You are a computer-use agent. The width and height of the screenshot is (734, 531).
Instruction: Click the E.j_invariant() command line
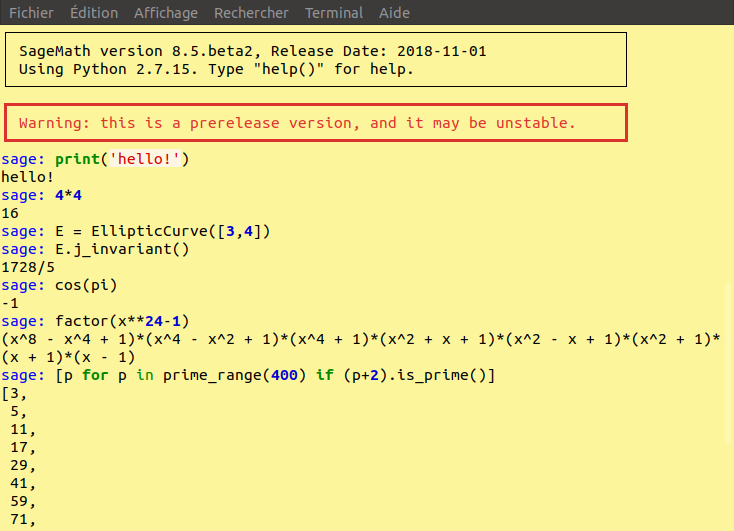95,249
